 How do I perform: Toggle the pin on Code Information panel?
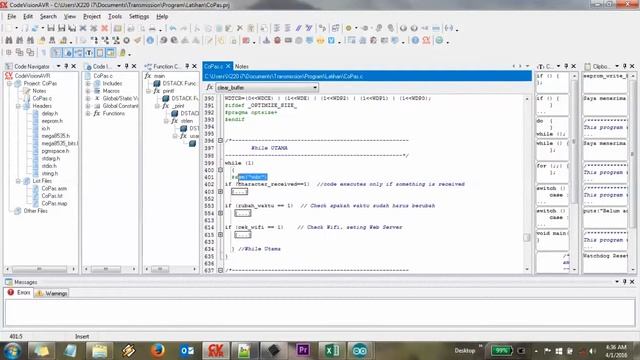[127, 66]
